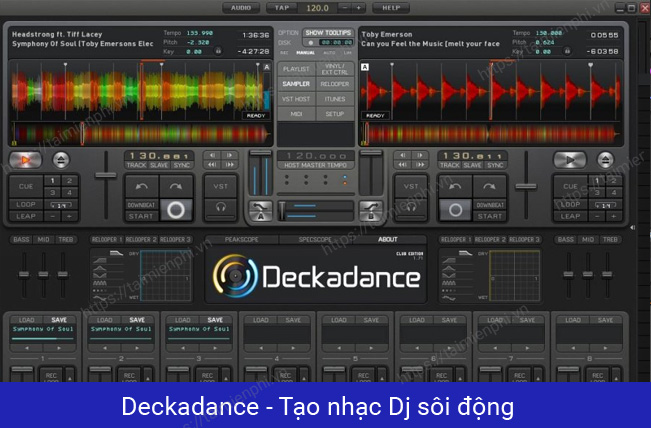Toggle LOOP on the left deck
651x428 pixels.
tap(26, 204)
